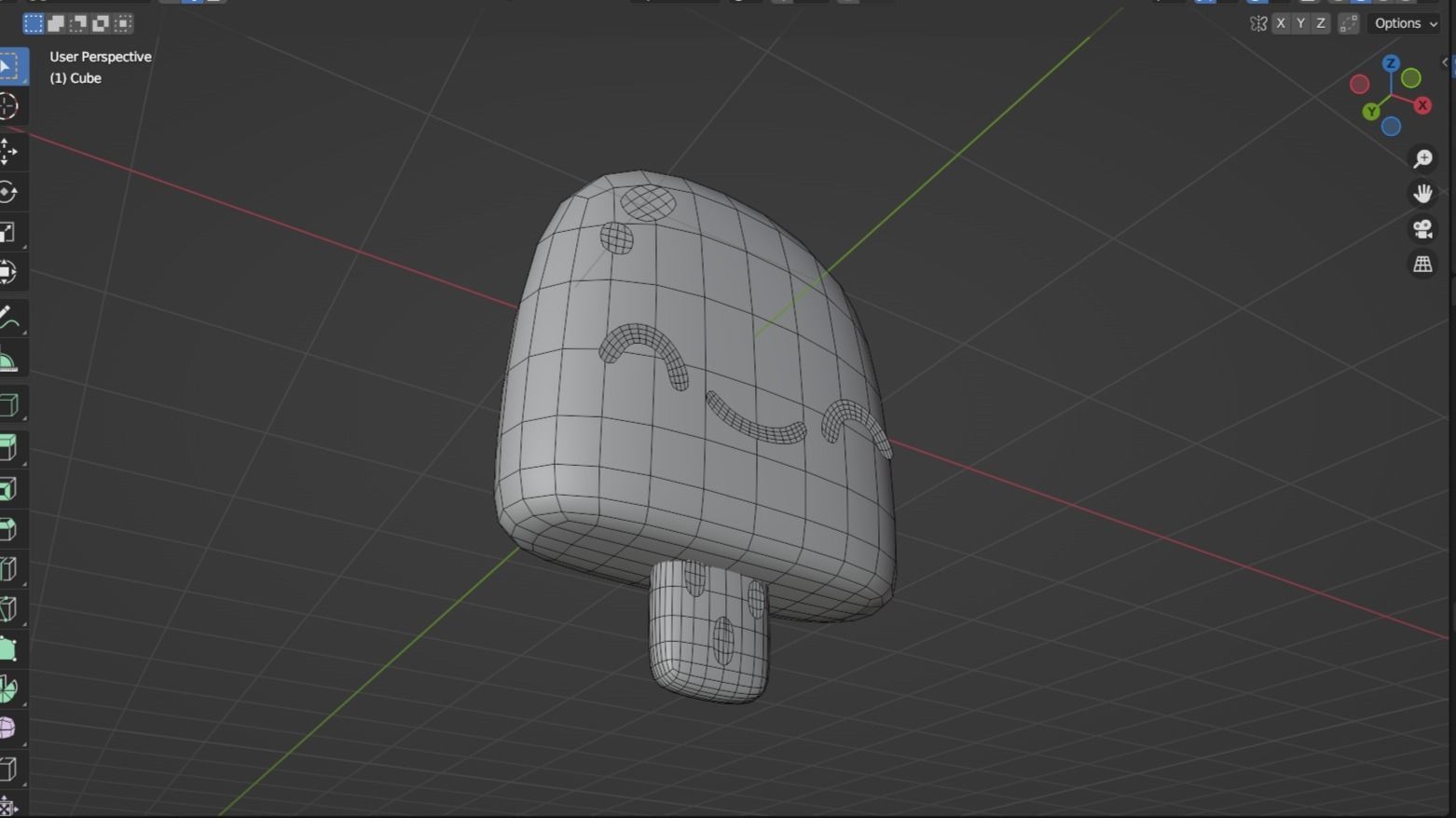Toggle camera view with camera icon

[1422, 229]
